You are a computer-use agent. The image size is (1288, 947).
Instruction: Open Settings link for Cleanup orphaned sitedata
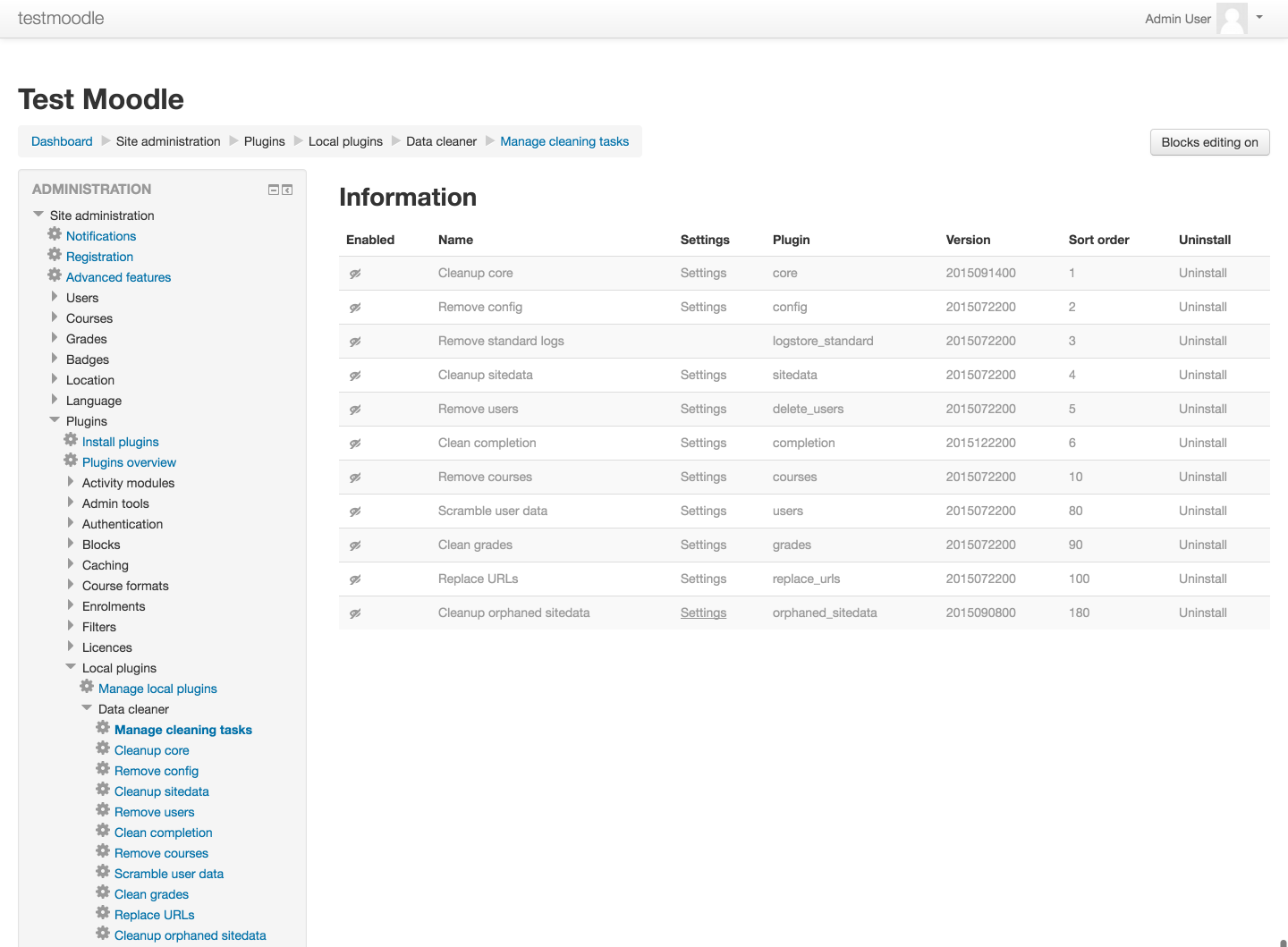click(x=703, y=613)
